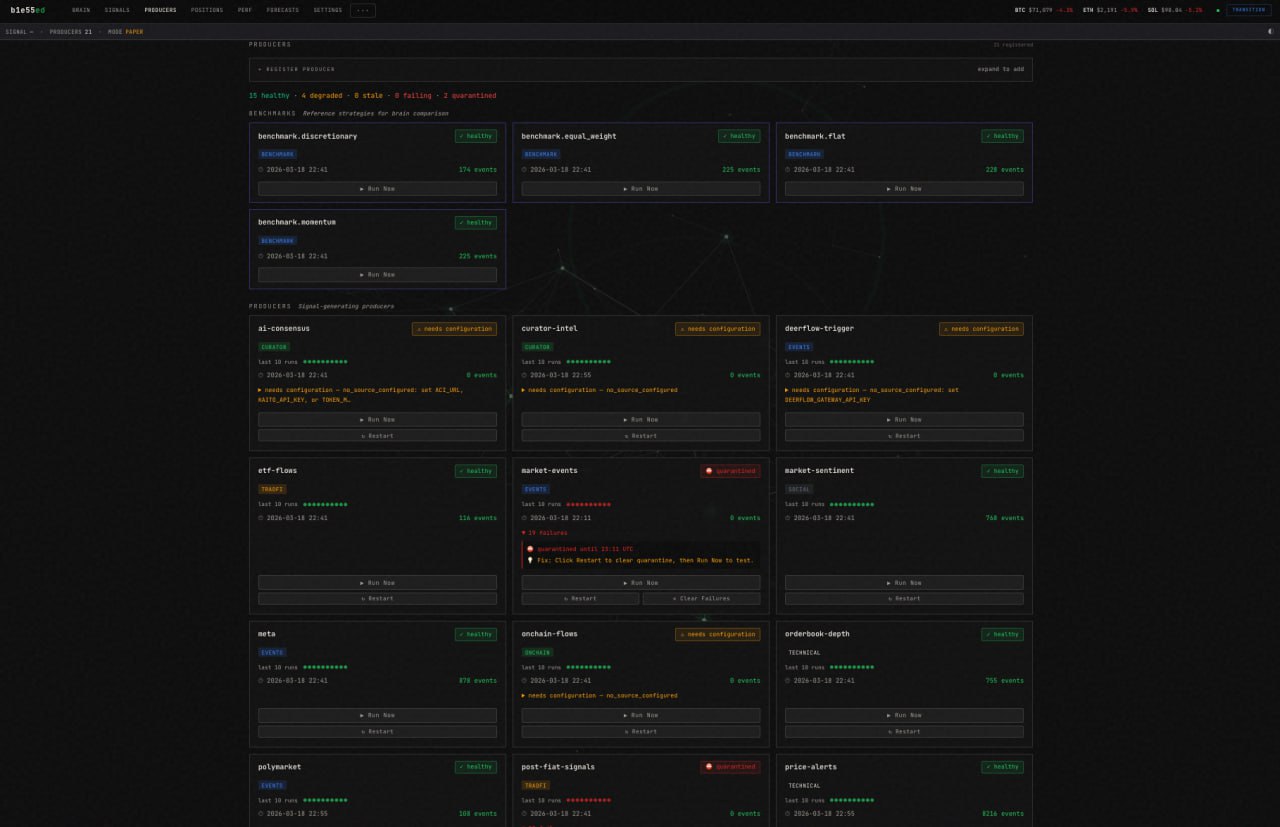
Task: Click quarantined badge on market-events
Action: (730, 471)
